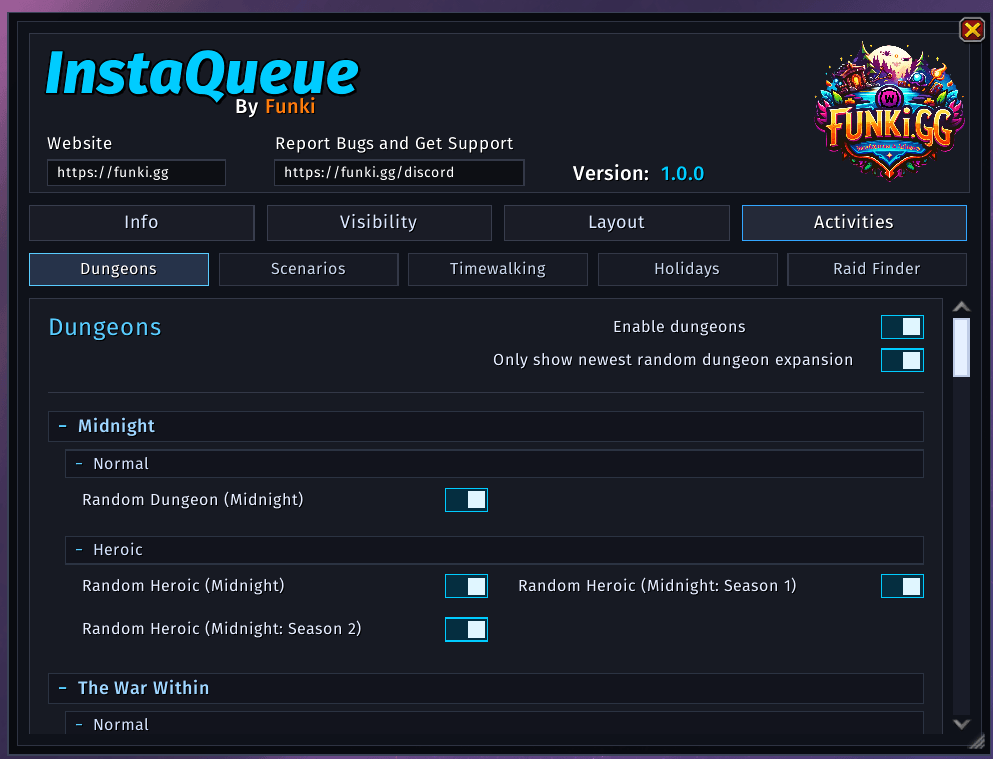The width and height of the screenshot is (993, 759).
Task: Collapse the Normal subsection under Midnight
Action: (x=494, y=463)
